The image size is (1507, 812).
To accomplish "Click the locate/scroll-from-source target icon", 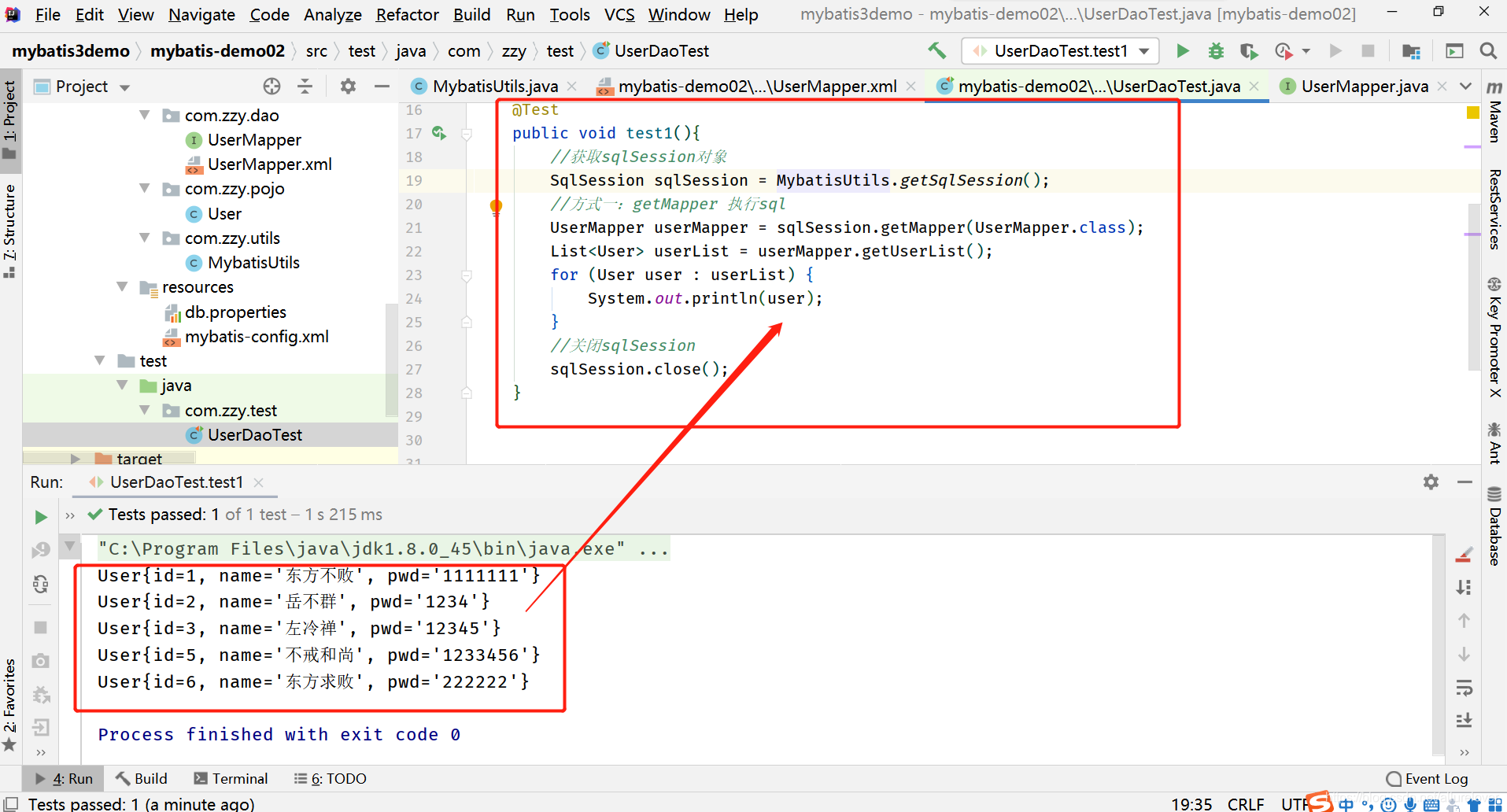I will point(271,87).
